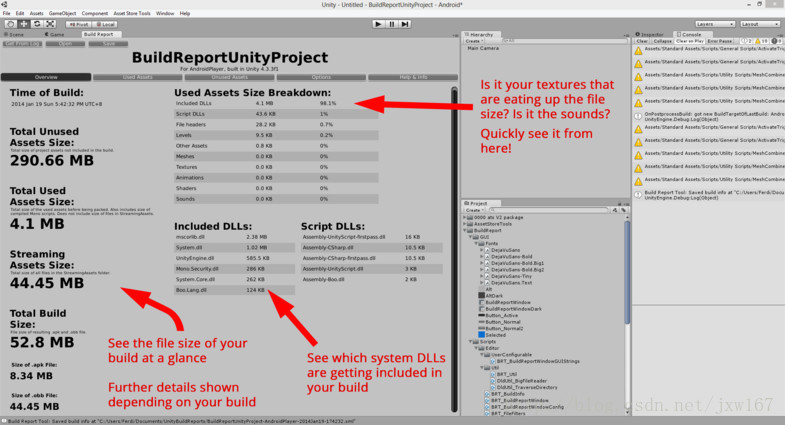Switch to the Inspector tab
The width and height of the screenshot is (785, 425).
[x=650, y=35]
